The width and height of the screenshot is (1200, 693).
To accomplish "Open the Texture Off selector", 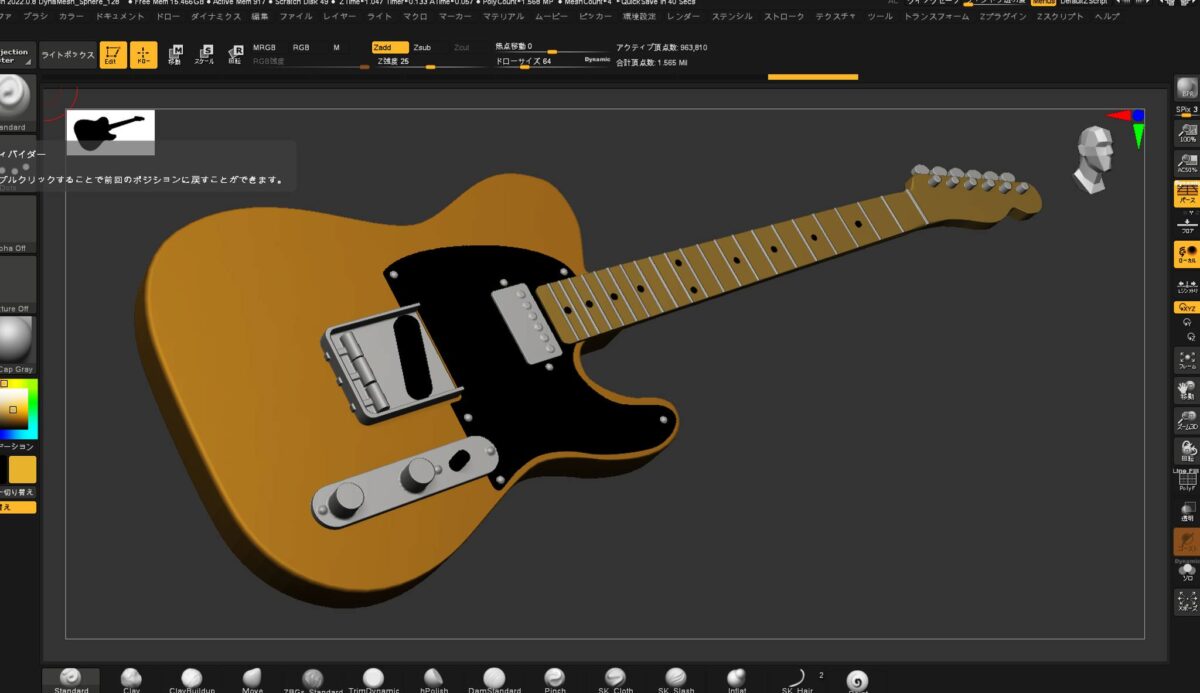I will pos(15,283).
